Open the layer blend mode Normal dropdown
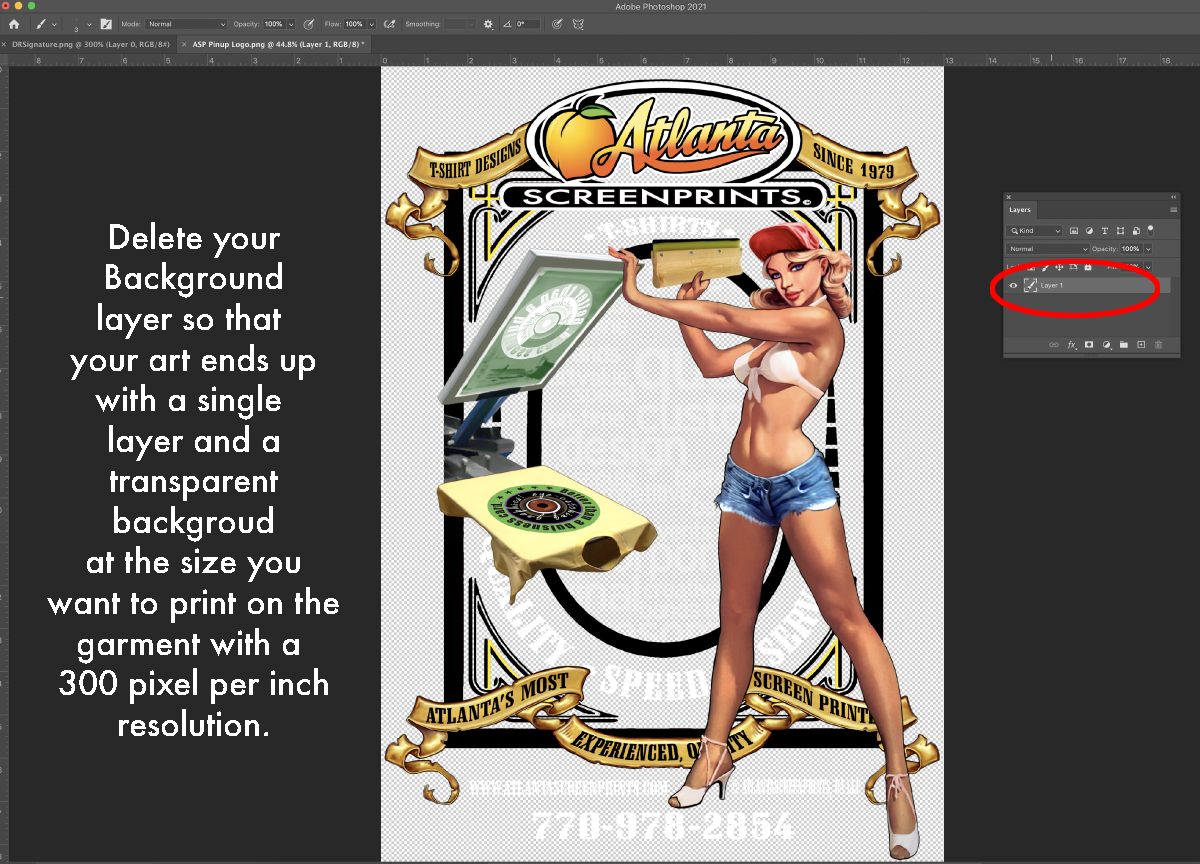Viewport: 1200px width, 864px height. (x=1048, y=249)
